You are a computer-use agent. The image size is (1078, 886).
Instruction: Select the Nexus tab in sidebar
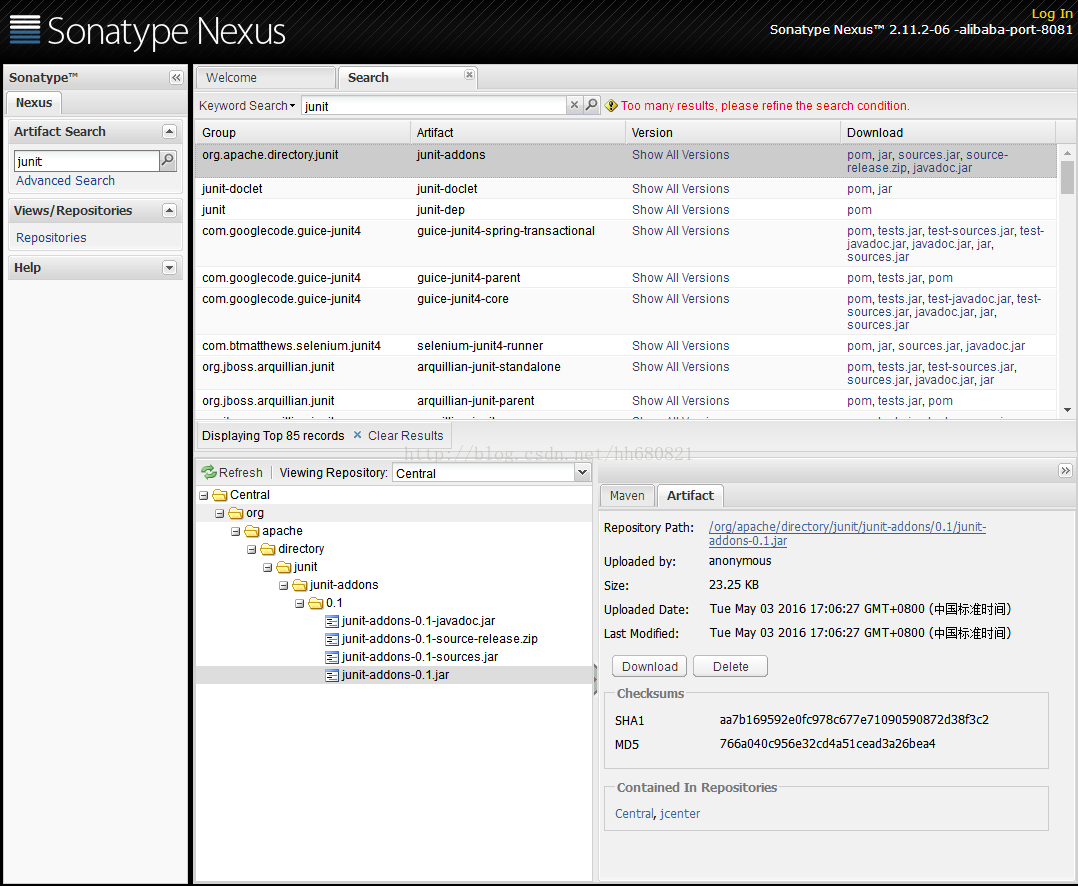click(34, 102)
